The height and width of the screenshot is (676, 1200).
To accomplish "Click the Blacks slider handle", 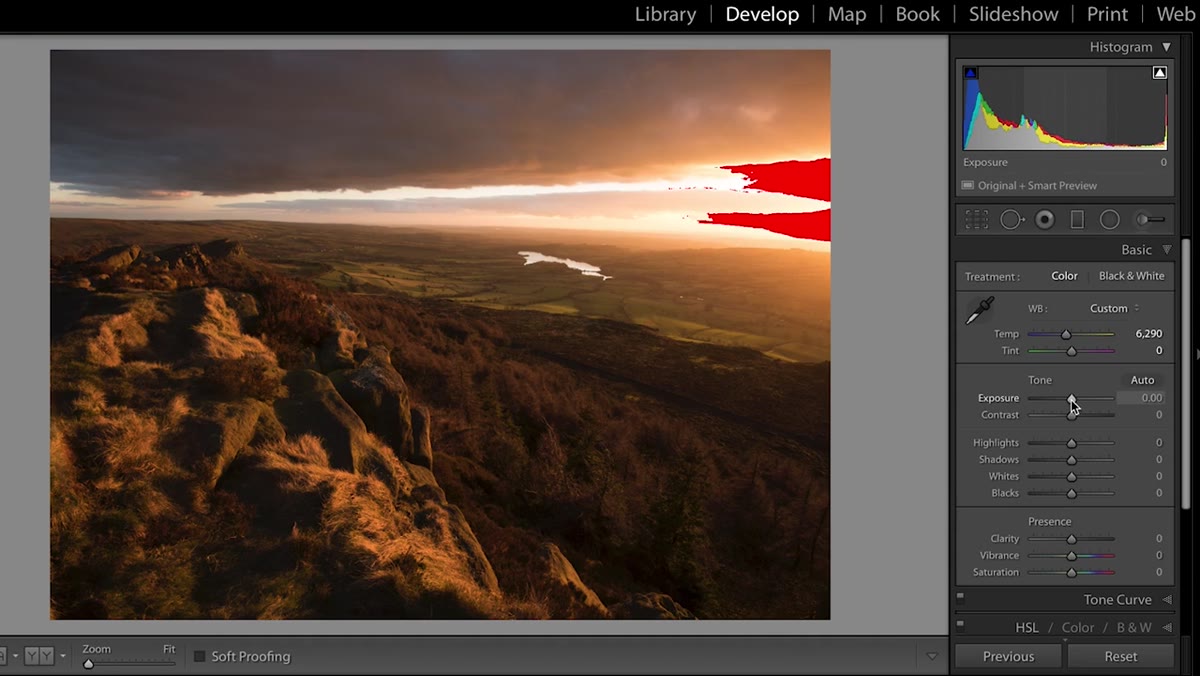I will tap(1071, 493).
